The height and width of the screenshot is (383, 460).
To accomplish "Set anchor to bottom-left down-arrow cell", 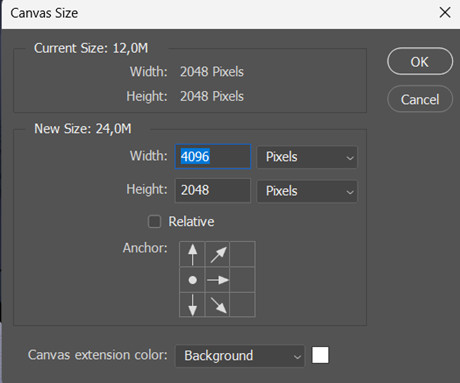I will pyautogui.click(x=192, y=305).
